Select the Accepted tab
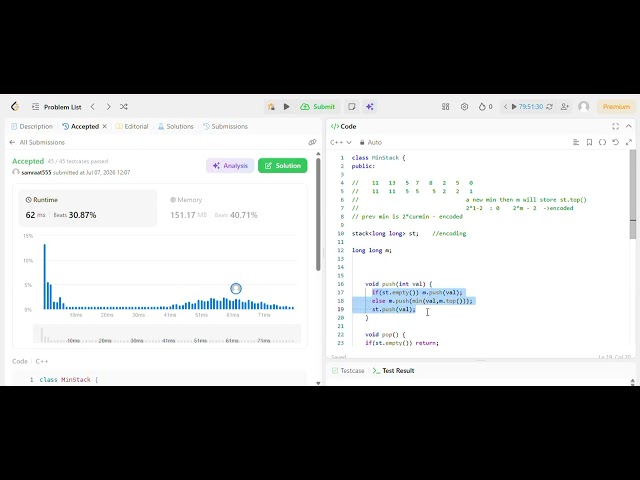640x480 pixels. tap(81, 127)
